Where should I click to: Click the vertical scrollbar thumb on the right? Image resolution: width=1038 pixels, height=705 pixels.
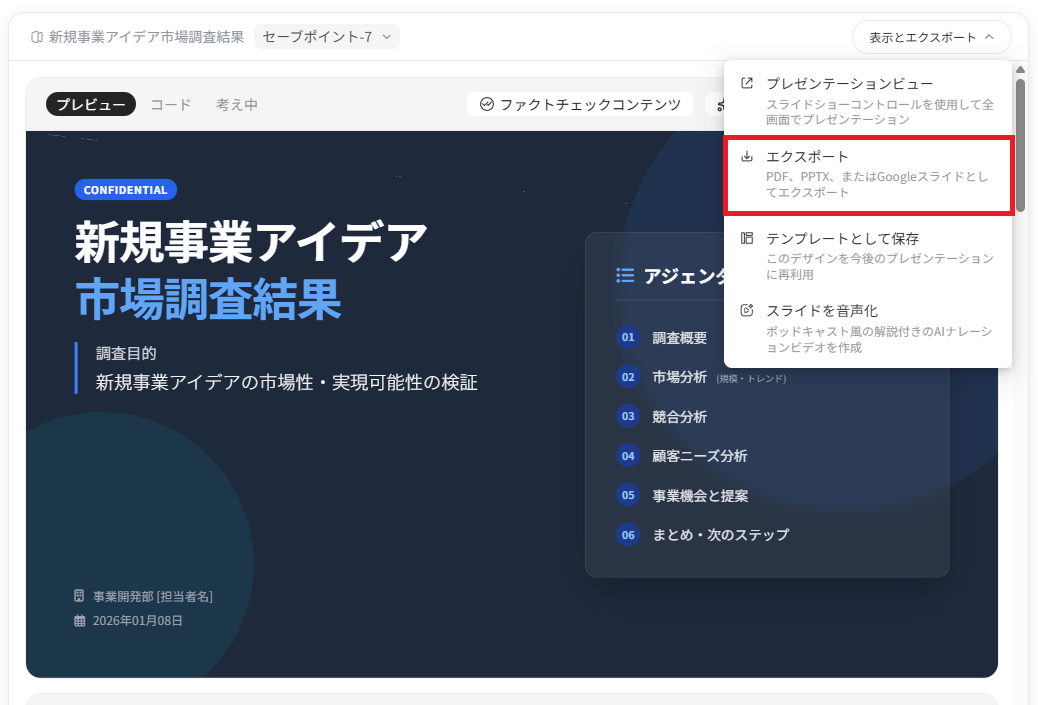pos(1020,145)
